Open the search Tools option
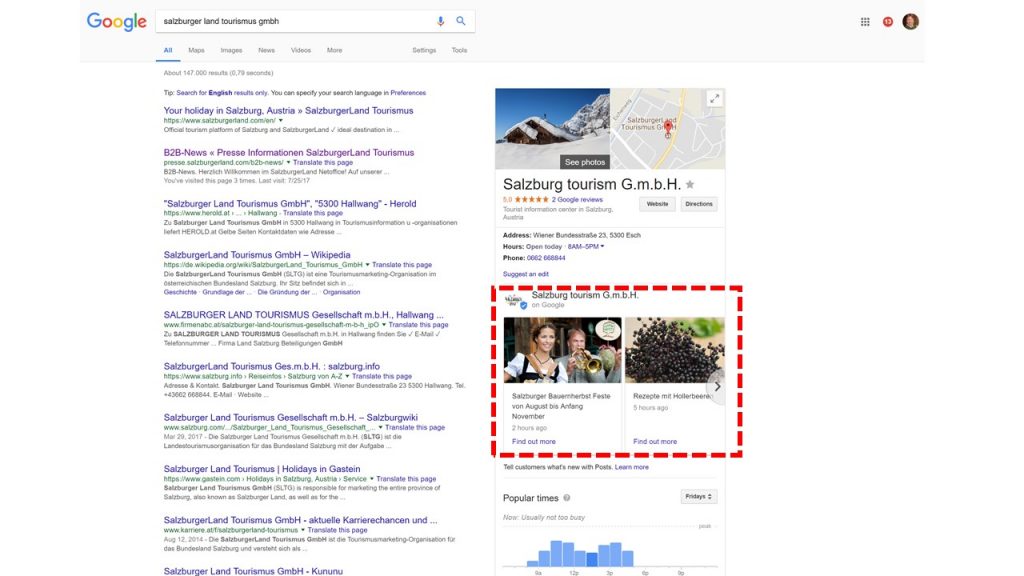This screenshot has height=576, width=1024. click(459, 50)
